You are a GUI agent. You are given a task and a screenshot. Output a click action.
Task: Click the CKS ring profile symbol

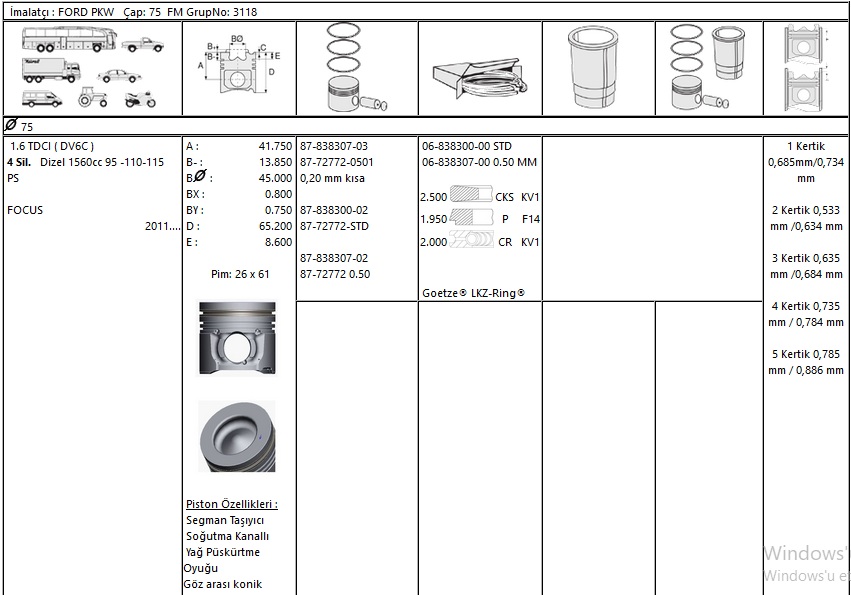click(472, 197)
